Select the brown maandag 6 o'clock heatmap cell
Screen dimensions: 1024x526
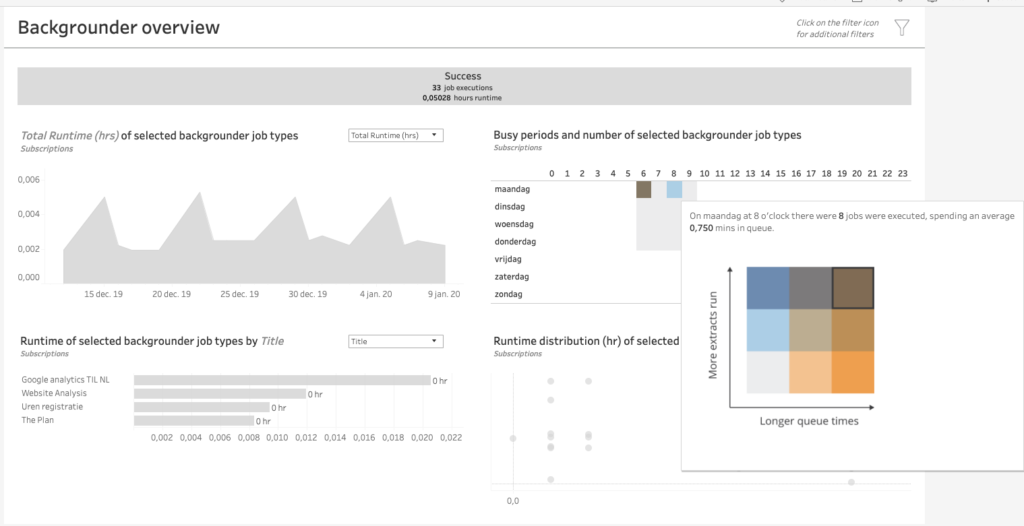coord(644,189)
